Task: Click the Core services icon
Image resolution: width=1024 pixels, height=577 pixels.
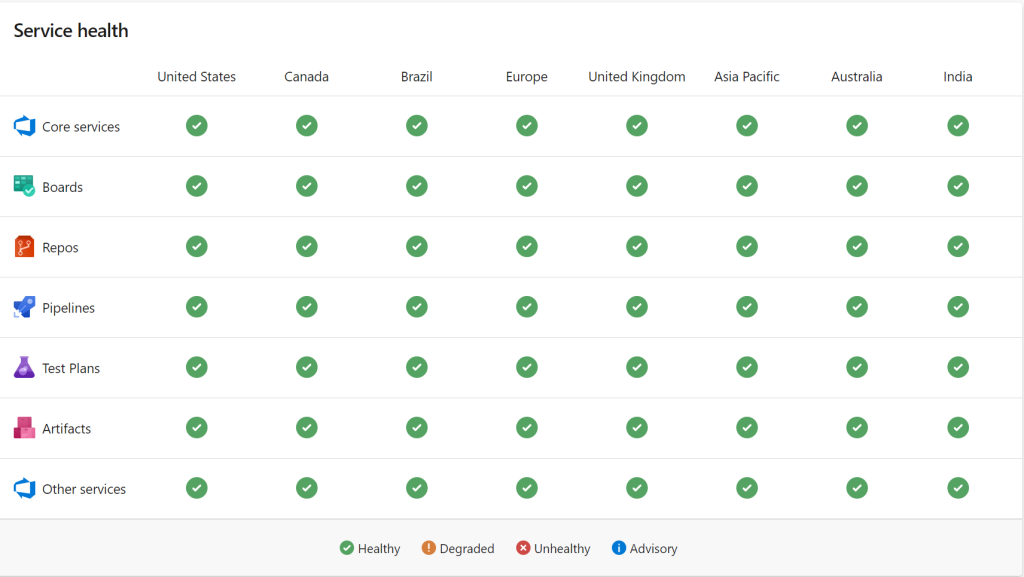Action: pyautogui.click(x=23, y=126)
